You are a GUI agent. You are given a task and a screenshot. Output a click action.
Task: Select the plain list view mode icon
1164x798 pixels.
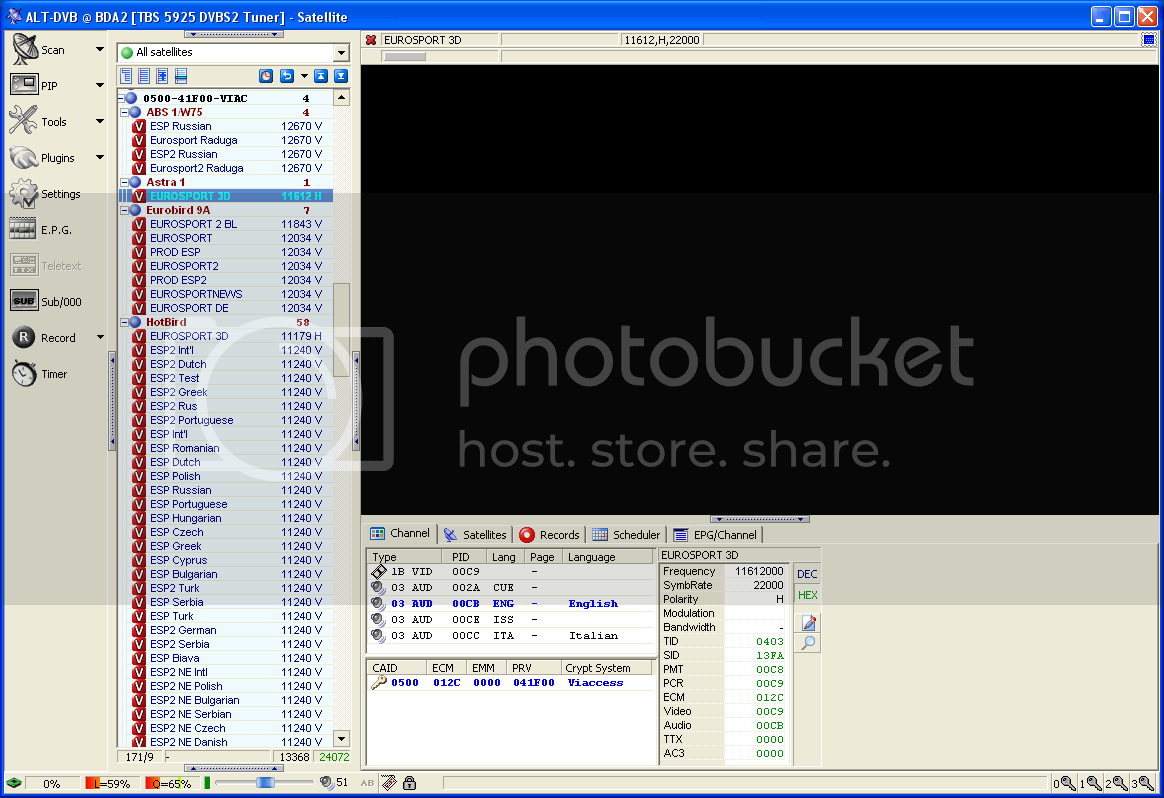coord(144,76)
